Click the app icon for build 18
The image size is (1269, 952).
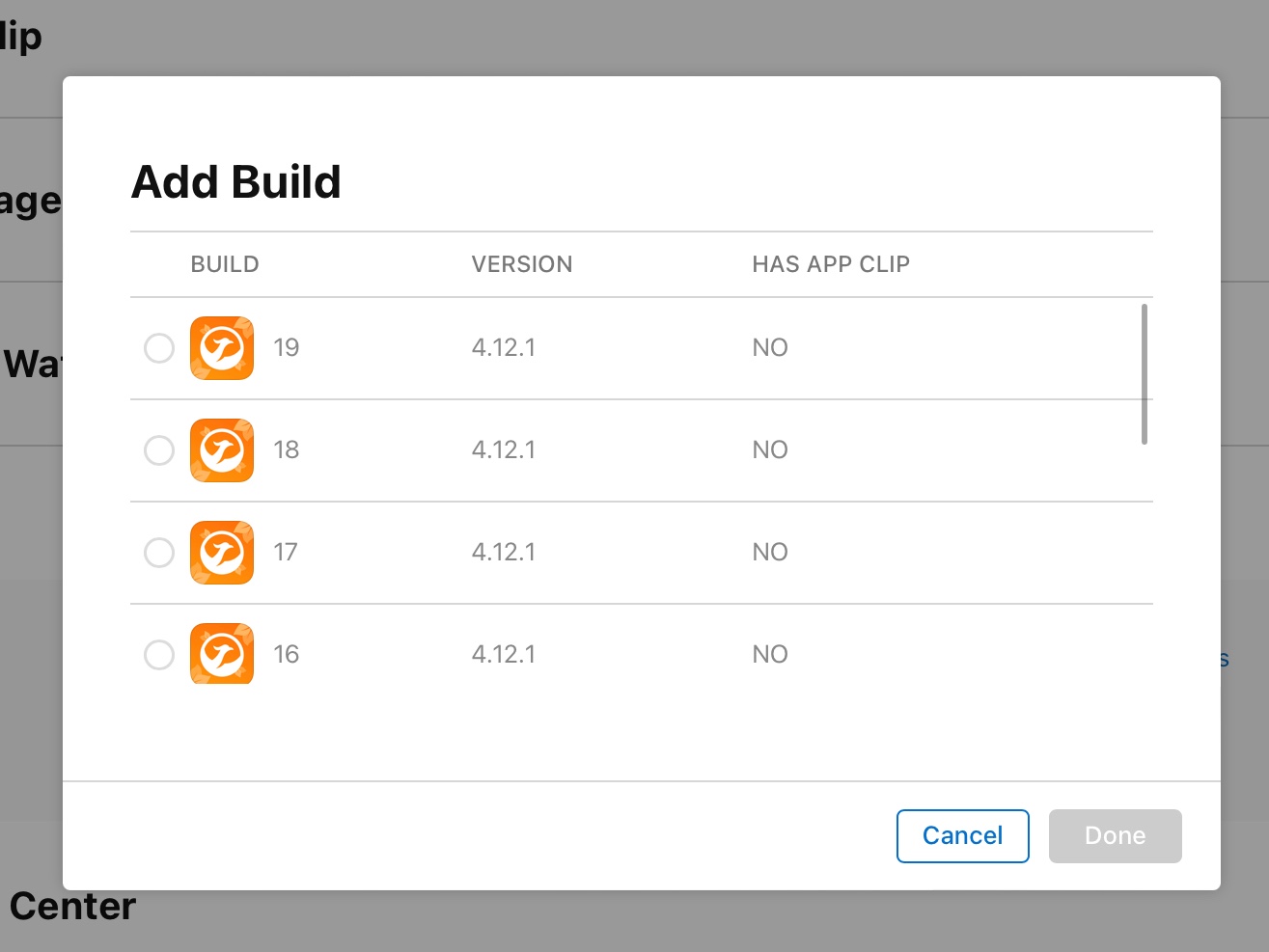[222, 450]
